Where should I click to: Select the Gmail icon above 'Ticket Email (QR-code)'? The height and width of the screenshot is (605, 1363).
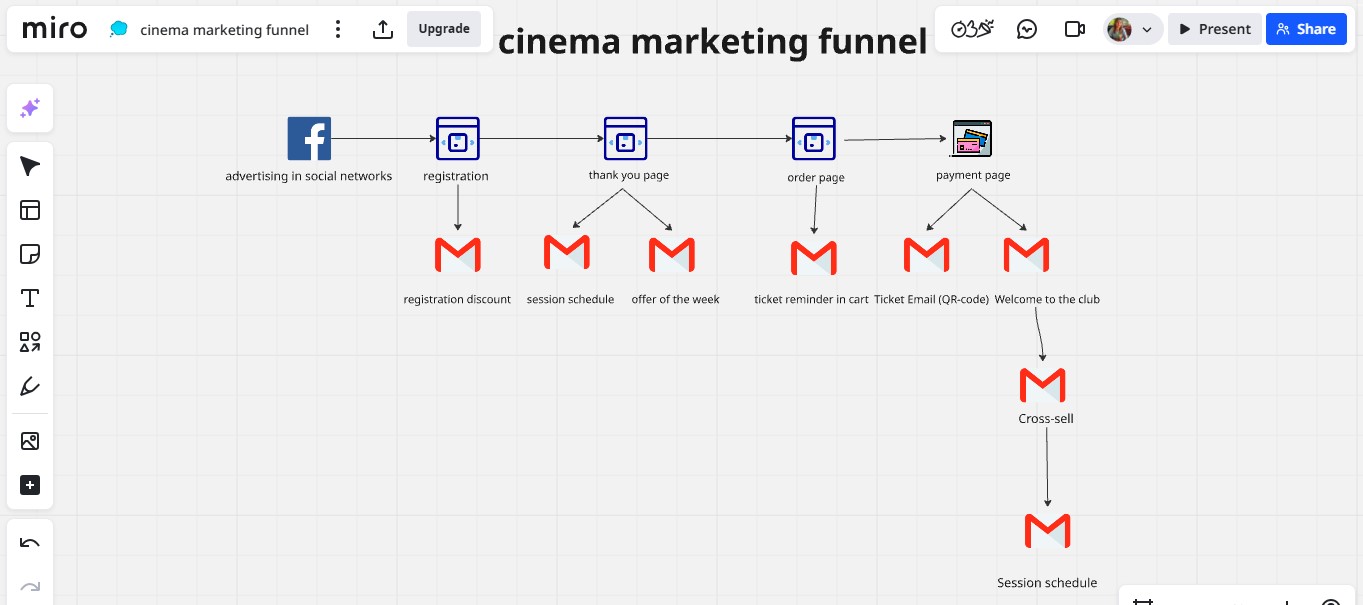click(x=926, y=254)
